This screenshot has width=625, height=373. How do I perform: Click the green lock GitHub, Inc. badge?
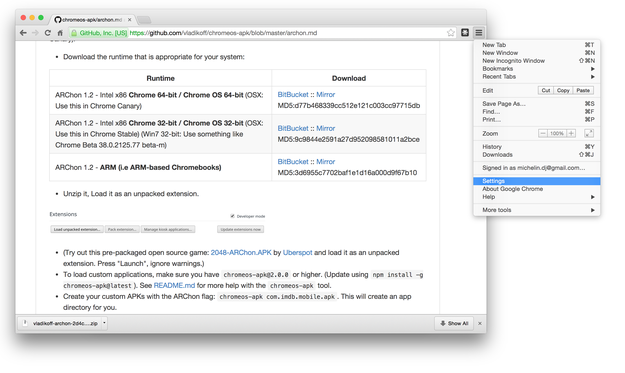click(x=99, y=33)
